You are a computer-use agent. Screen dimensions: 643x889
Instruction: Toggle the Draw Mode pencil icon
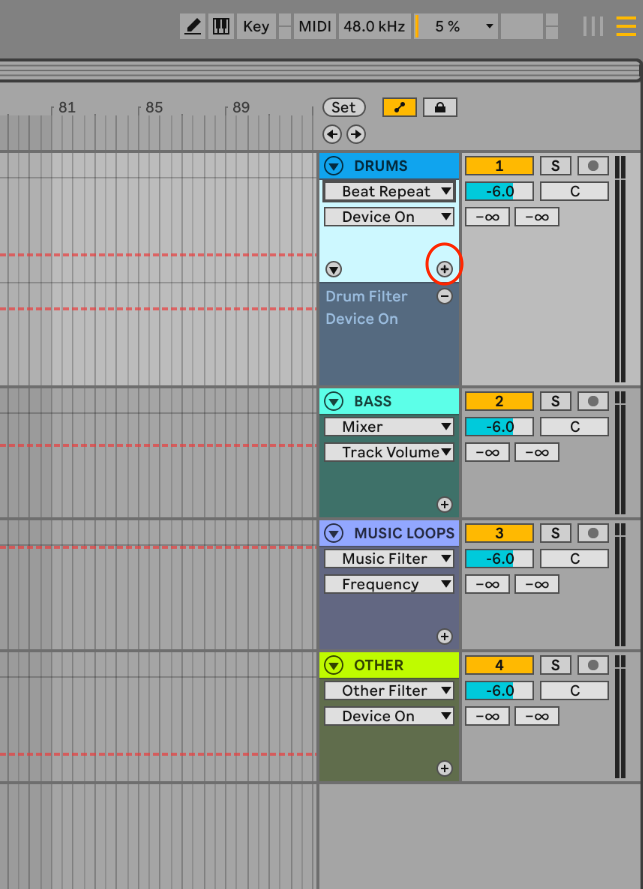click(192, 26)
